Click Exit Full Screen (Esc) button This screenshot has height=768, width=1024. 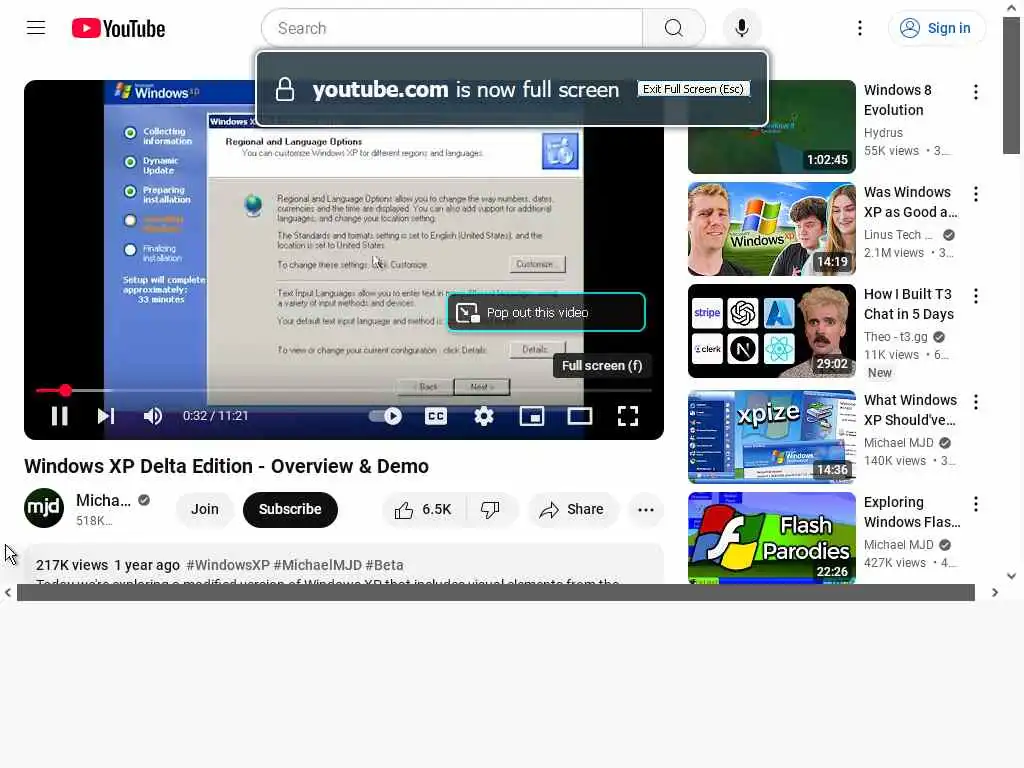(694, 89)
